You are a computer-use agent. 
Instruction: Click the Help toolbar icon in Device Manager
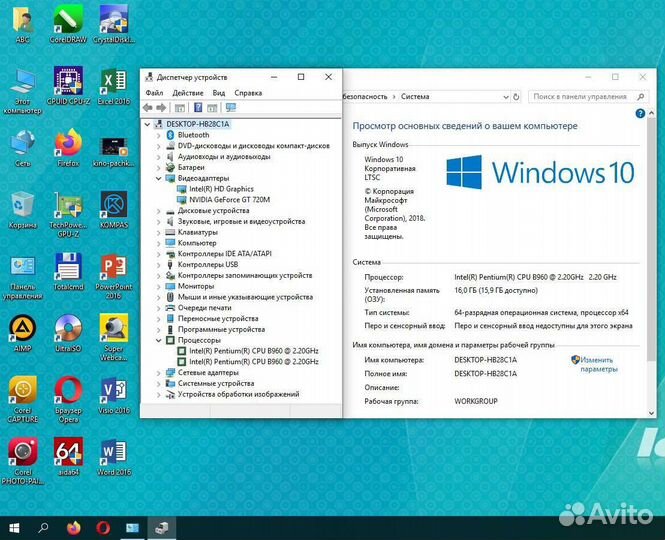198,108
